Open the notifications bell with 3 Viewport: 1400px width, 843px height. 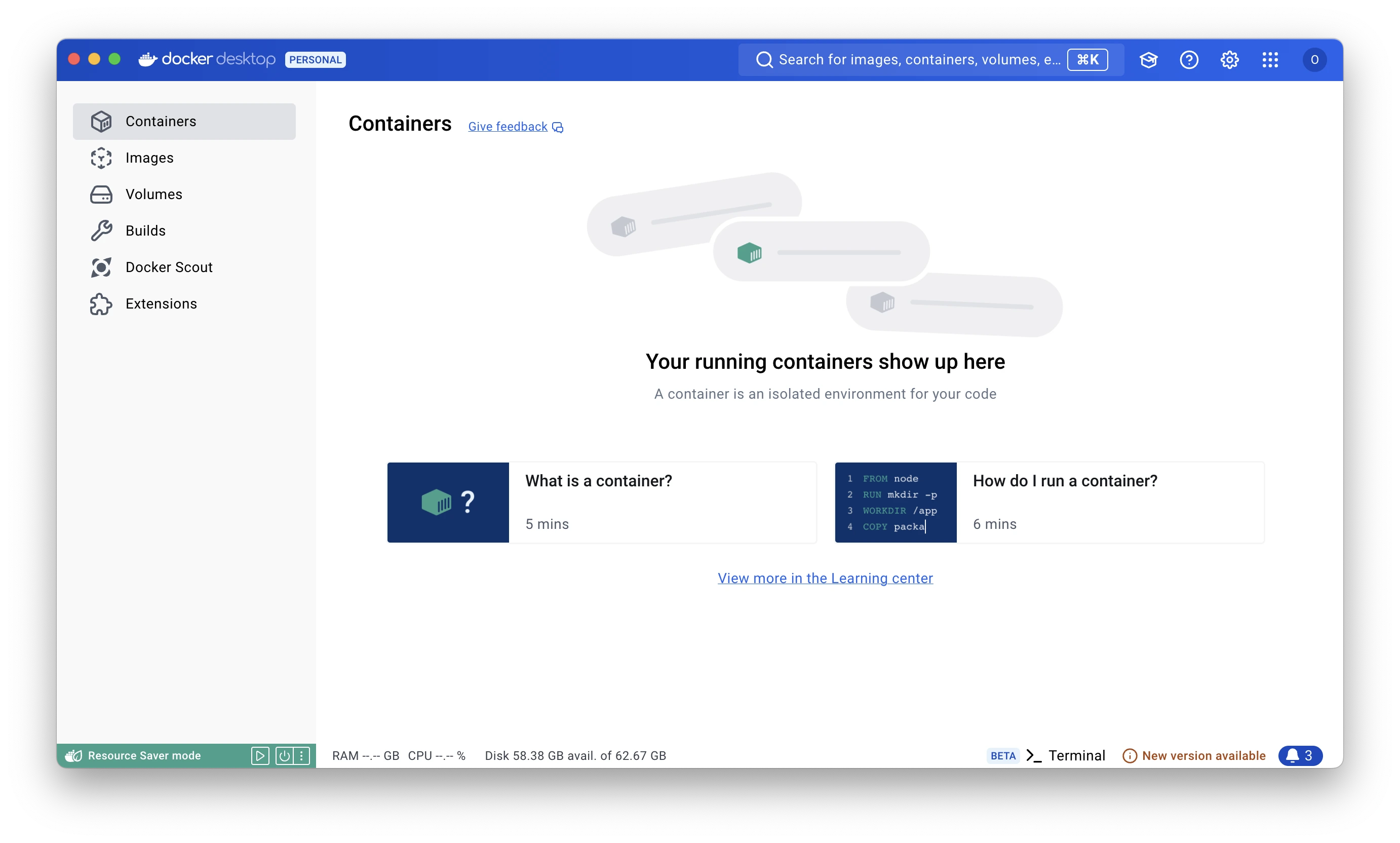click(x=1300, y=755)
